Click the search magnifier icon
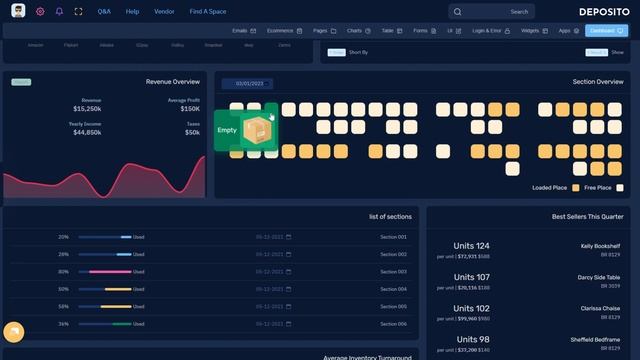 point(458,12)
